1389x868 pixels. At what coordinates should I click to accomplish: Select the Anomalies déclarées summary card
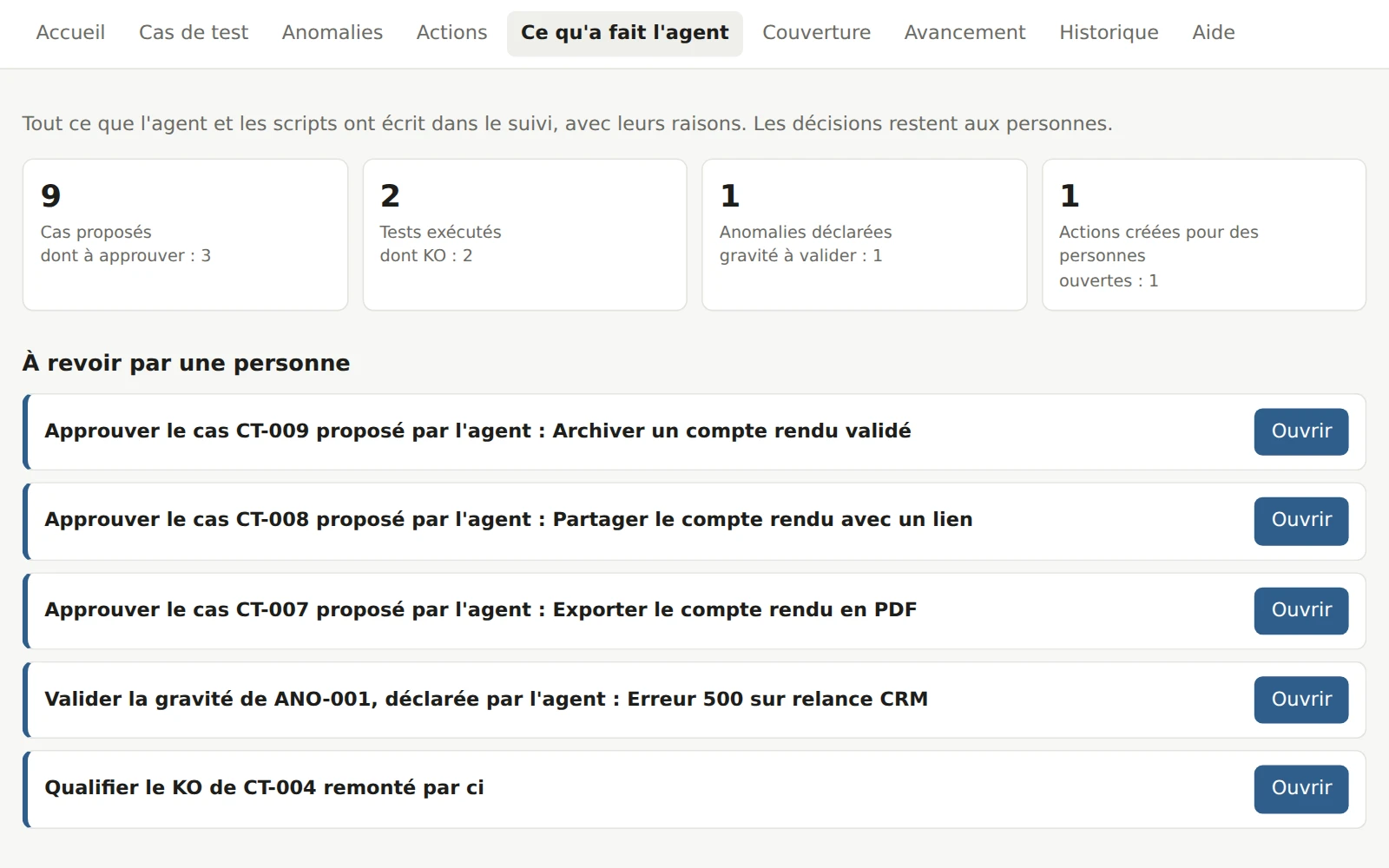pyautogui.click(x=864, y=234)
